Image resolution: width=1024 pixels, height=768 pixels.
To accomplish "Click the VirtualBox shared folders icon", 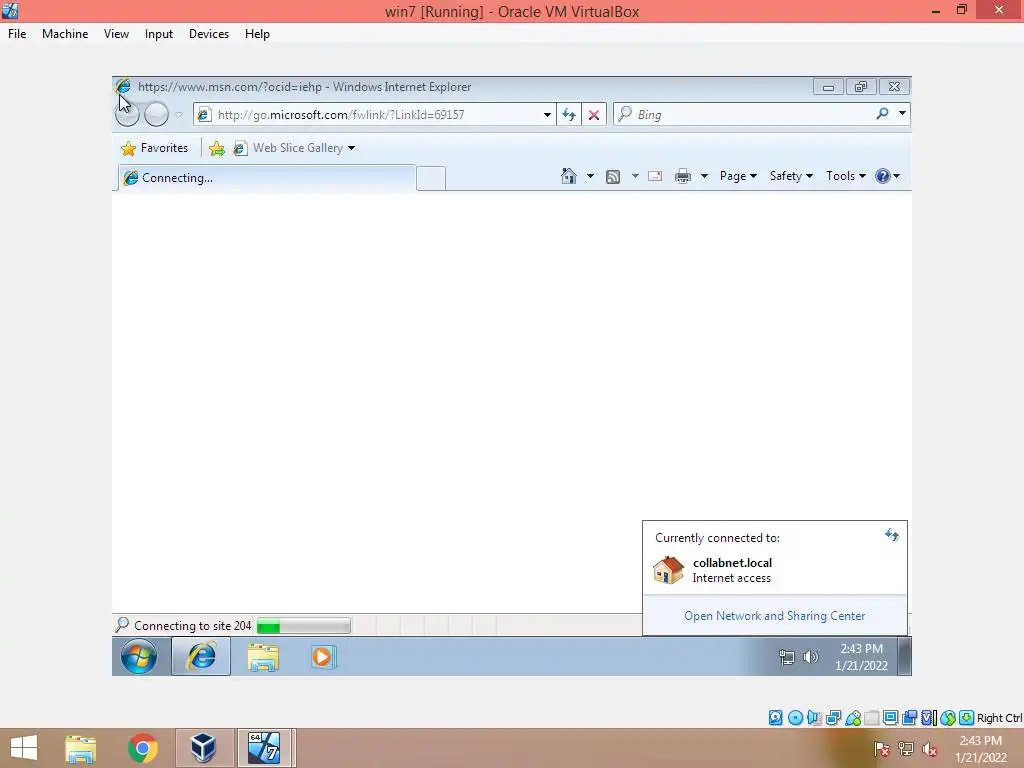I will coord(872,718).
